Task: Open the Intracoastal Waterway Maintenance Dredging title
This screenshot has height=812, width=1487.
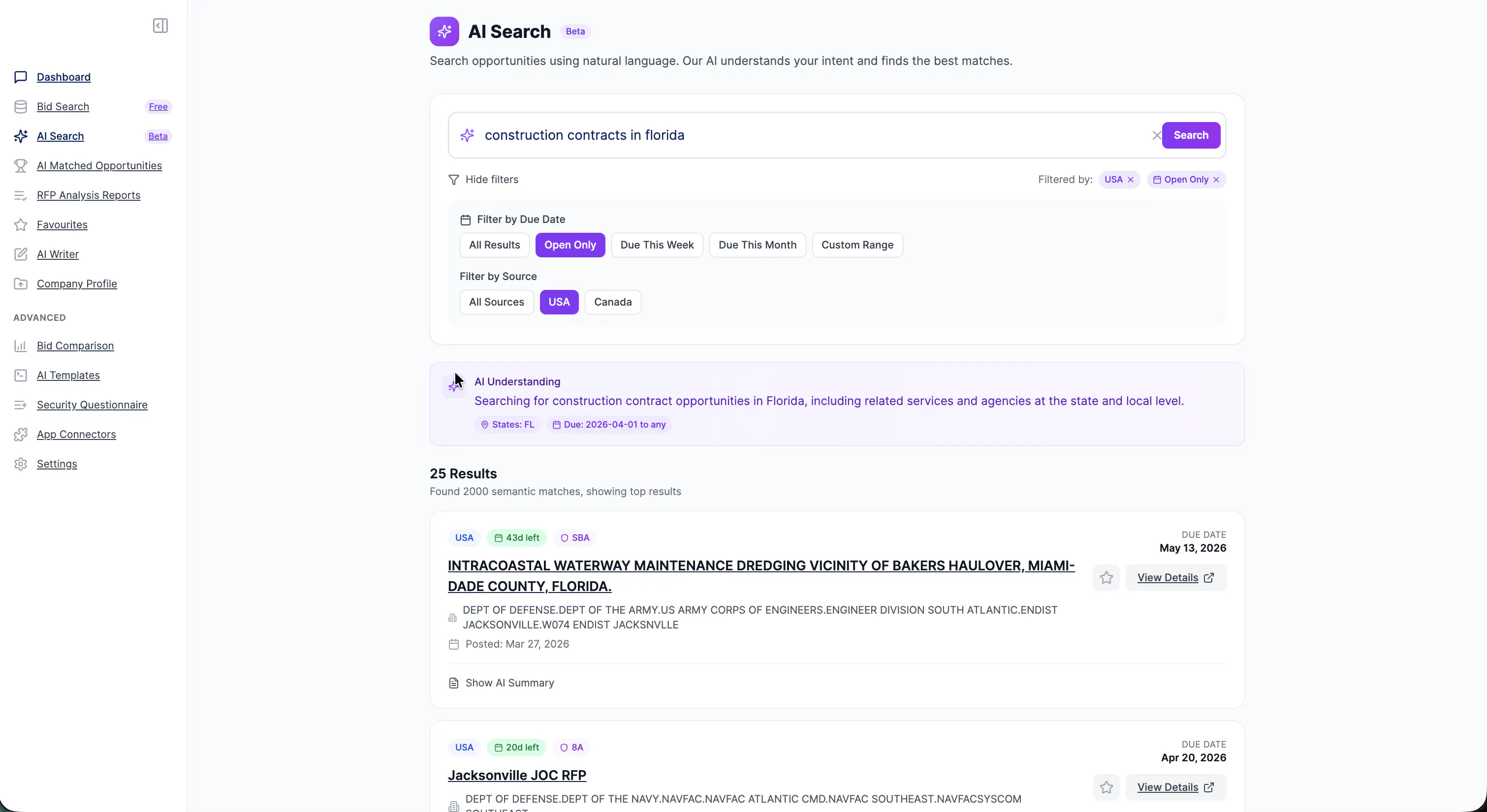Action: [761, 576]
